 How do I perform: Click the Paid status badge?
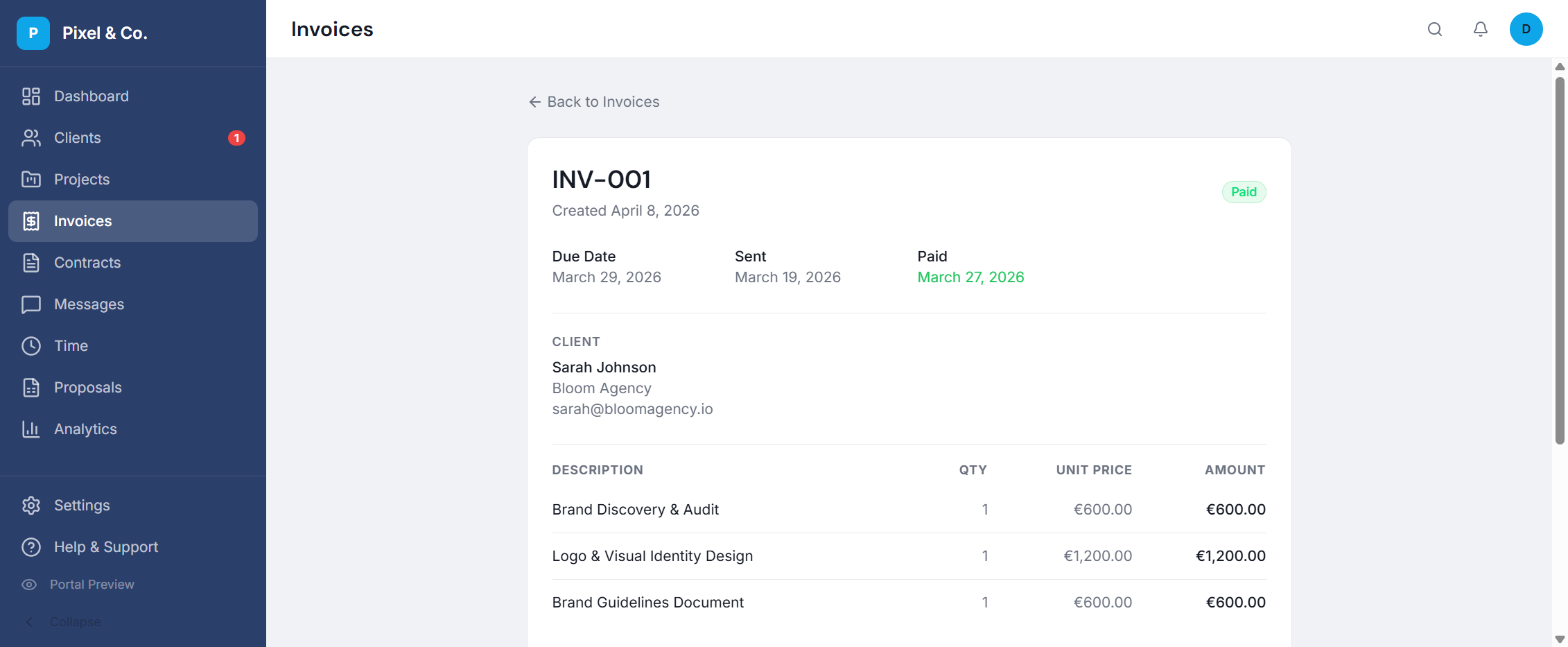[1244, 192]
